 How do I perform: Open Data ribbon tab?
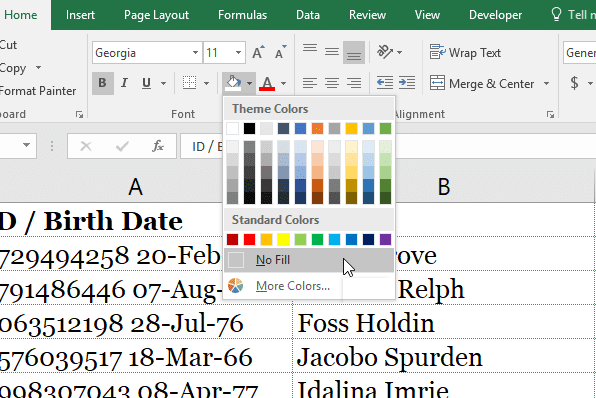click(x=308, y=15)
